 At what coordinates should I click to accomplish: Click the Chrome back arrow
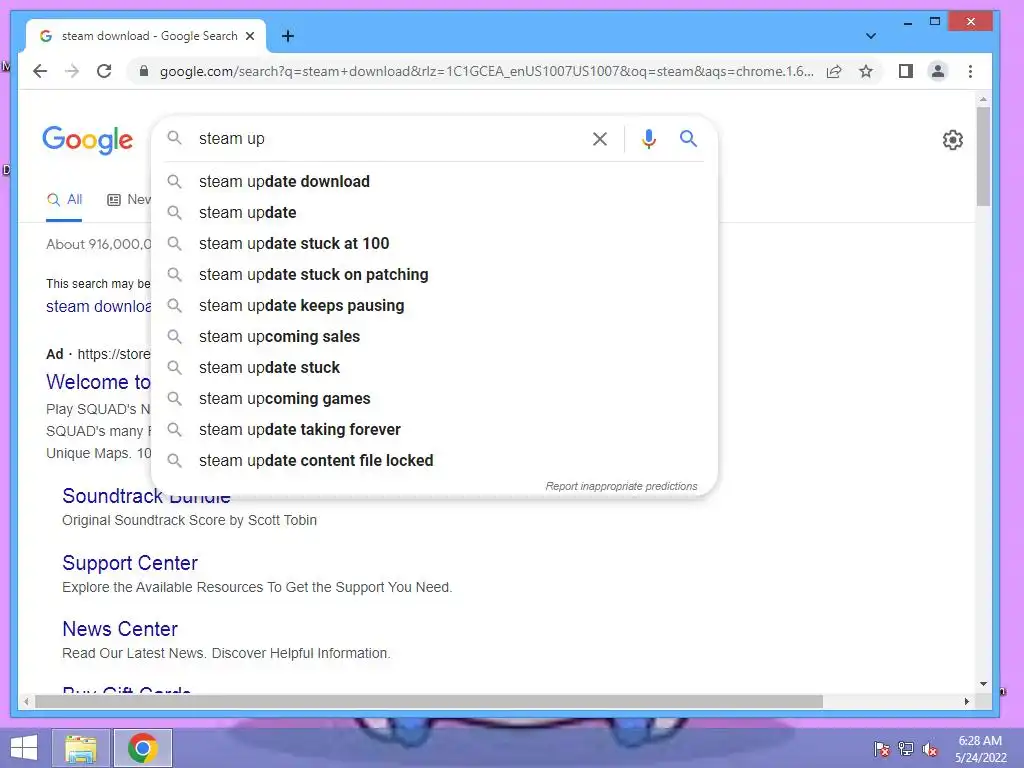(x=40, y=71)
